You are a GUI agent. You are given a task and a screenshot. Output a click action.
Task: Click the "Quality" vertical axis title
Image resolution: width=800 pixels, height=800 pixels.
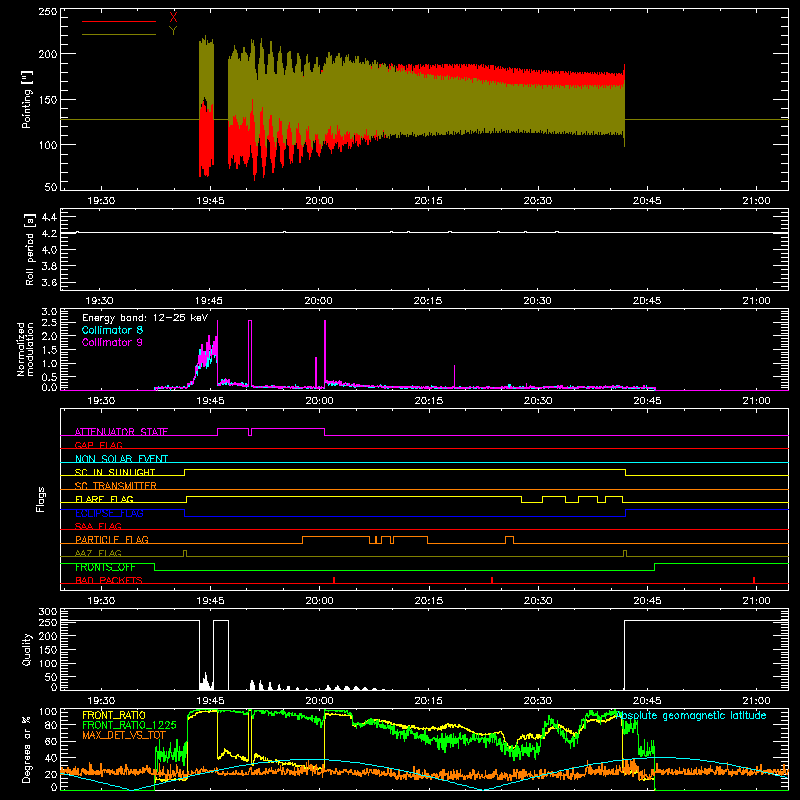click(27, 649)
